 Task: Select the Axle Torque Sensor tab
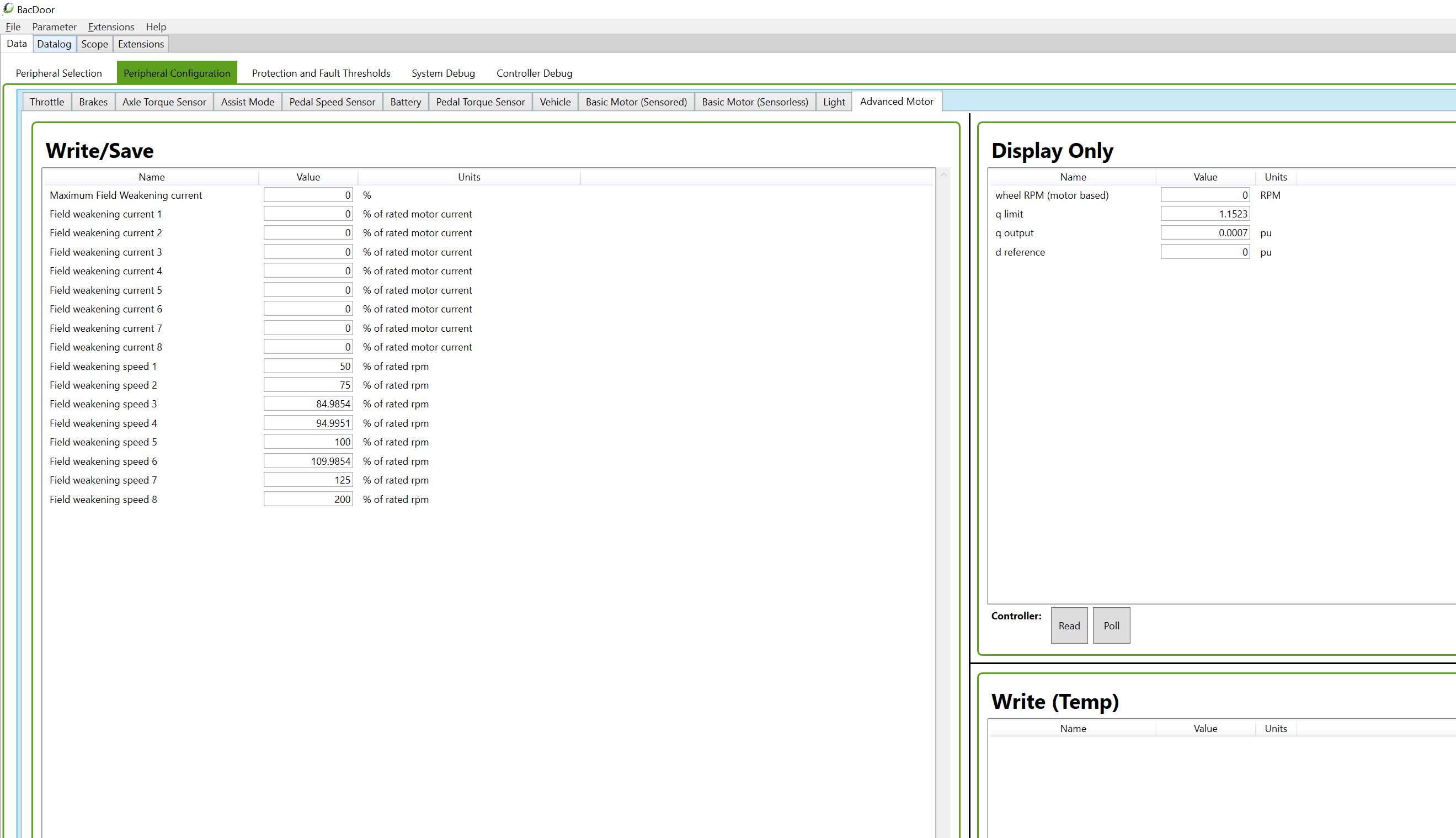click(x=164, y=102)
